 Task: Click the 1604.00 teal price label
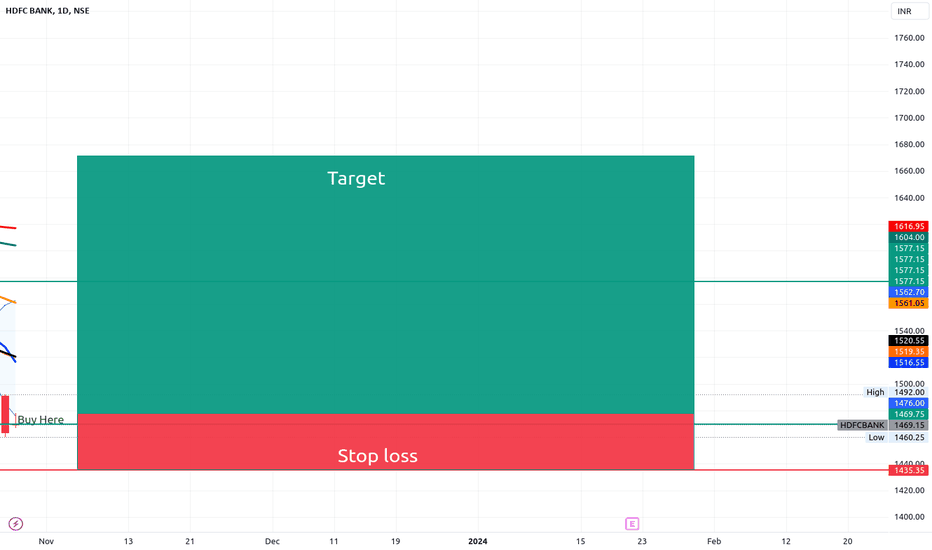(x=909, y=238)
